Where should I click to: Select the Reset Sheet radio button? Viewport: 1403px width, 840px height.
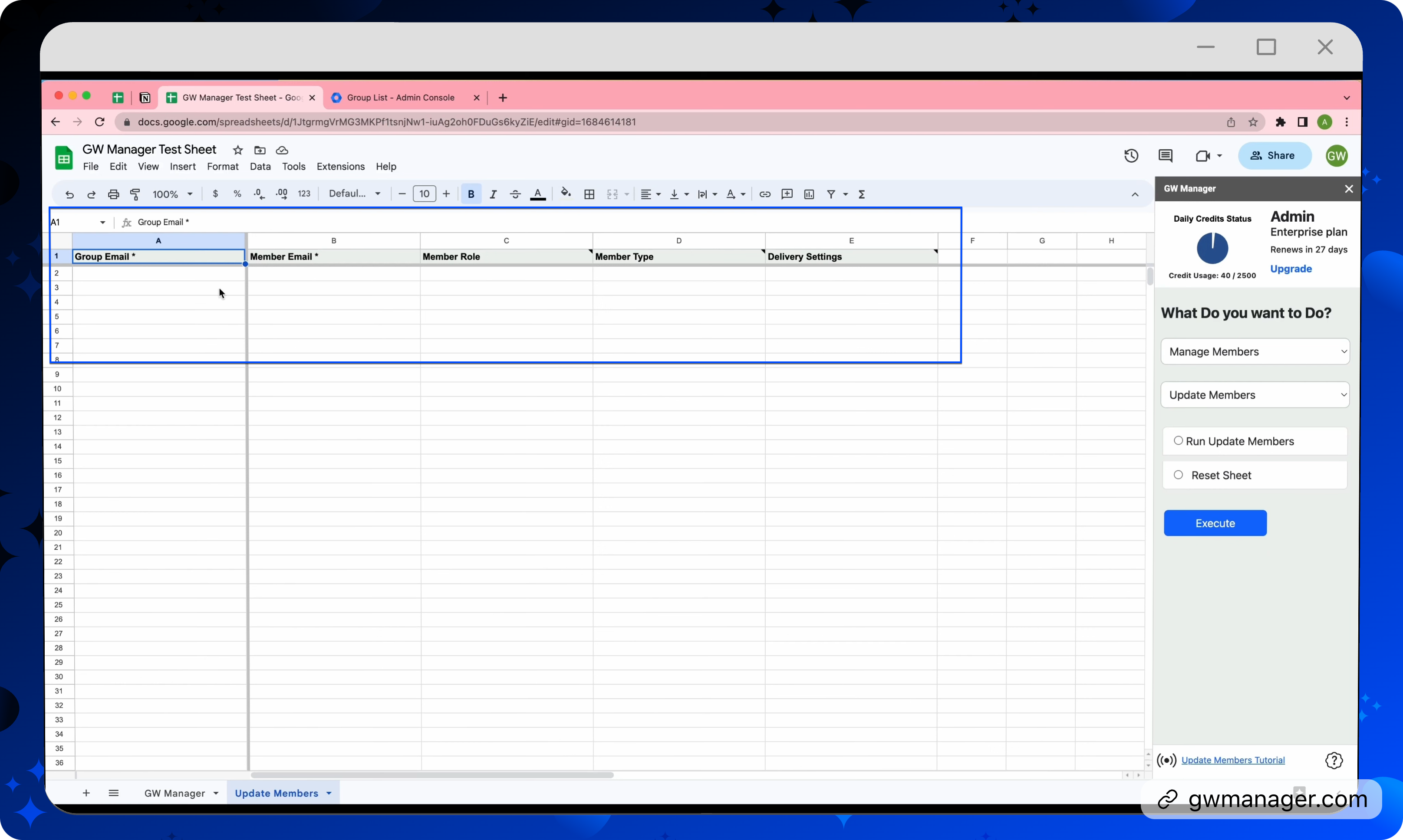click(1178, 475)
